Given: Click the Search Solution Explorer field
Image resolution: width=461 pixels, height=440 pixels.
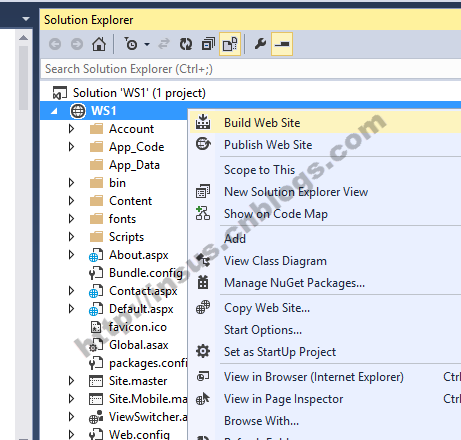Looking at the screenshot, I should pyautogui.click(x=251, y=69).
